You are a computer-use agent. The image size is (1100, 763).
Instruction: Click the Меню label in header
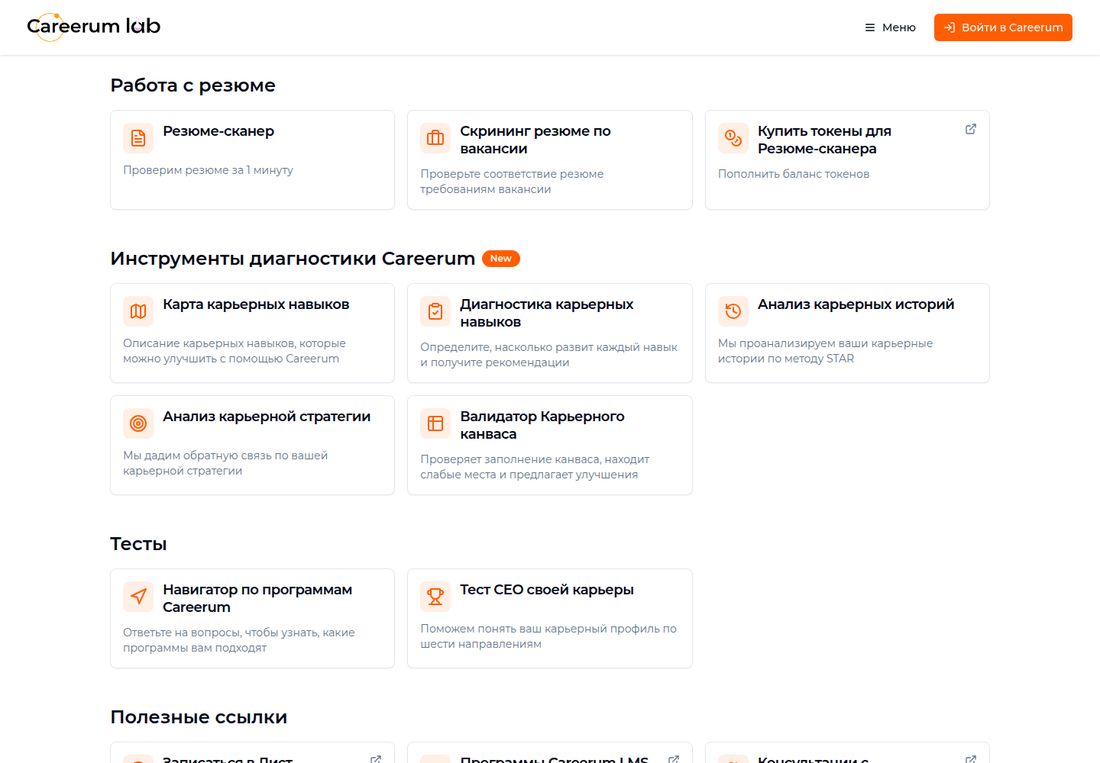pos(899,27)
